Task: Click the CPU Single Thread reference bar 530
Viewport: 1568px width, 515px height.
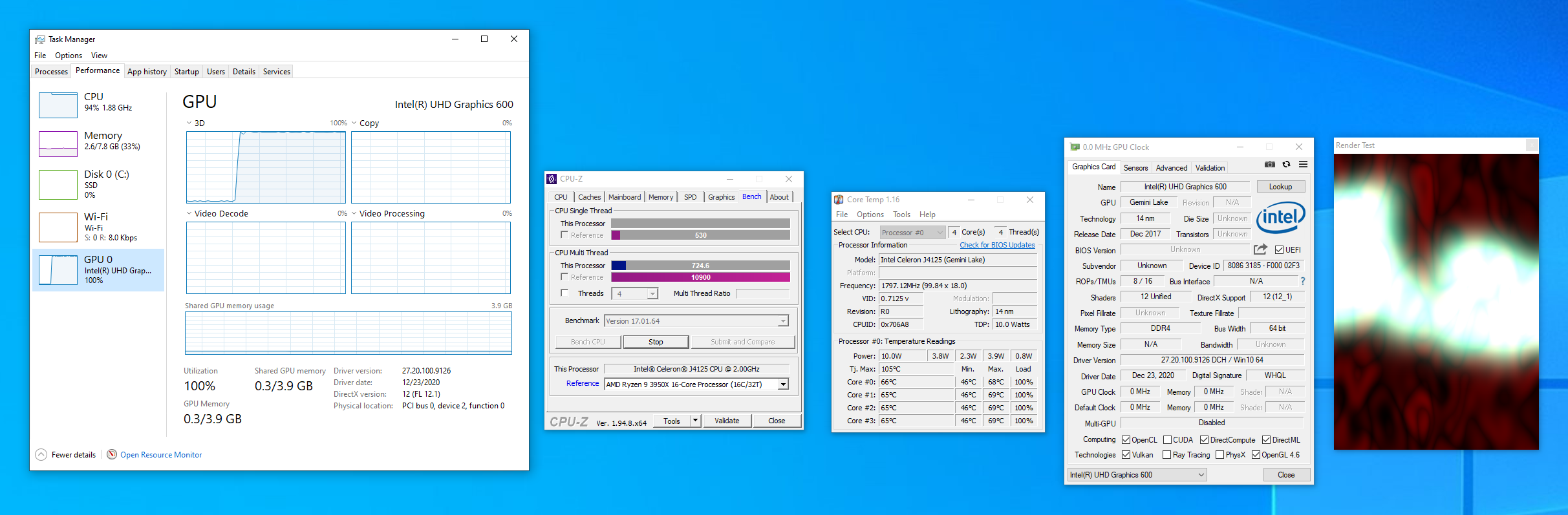Action: click(x=700, y=235)
